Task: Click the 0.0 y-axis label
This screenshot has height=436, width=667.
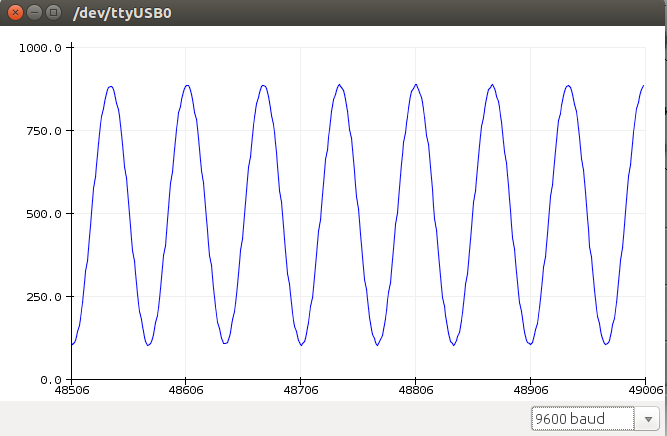Action: click(51, 380)
